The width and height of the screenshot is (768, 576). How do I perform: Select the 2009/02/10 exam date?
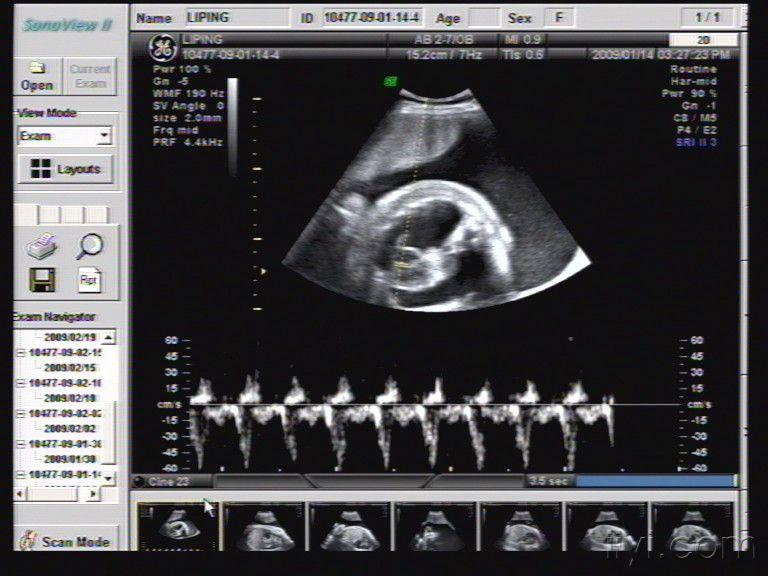[70, 398]
